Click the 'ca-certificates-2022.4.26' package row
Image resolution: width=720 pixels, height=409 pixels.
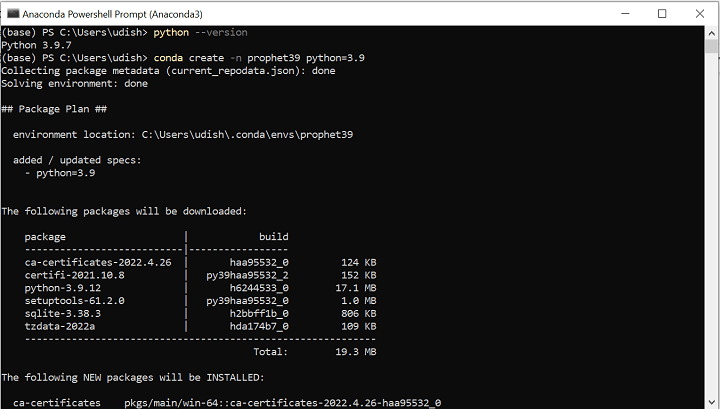(x=200, y=263)
